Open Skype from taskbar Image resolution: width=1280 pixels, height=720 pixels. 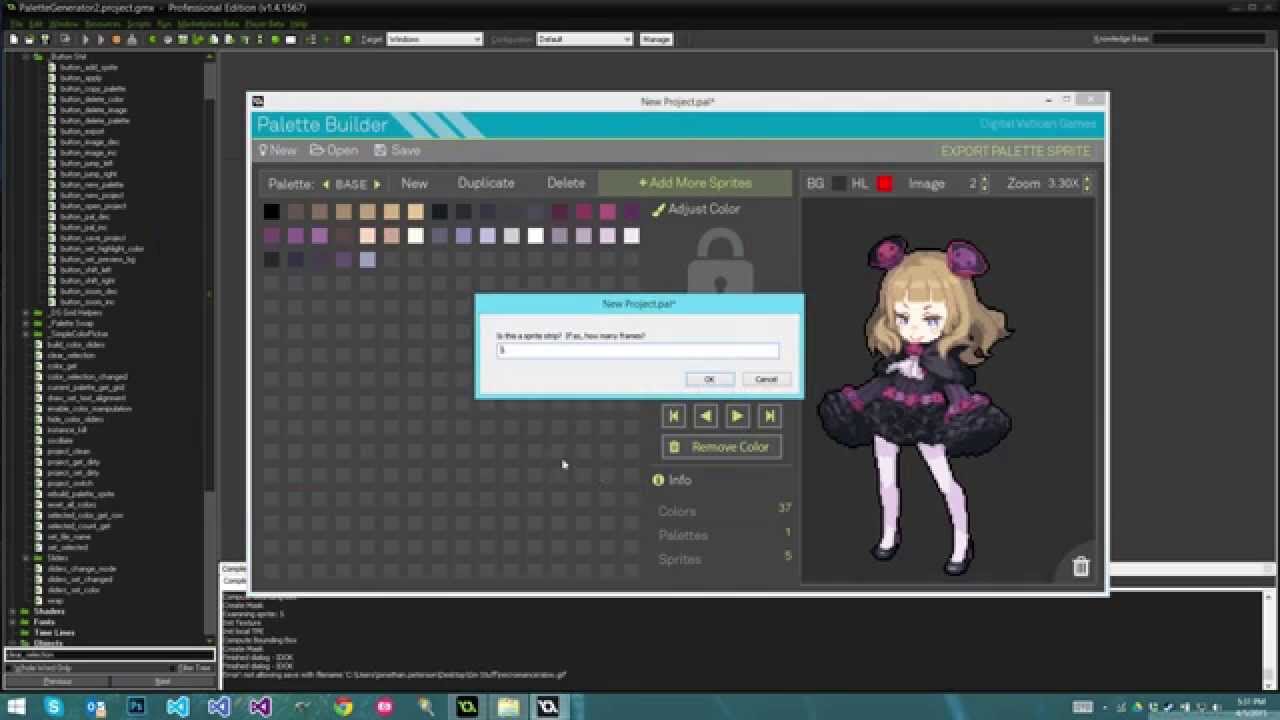tap(54, 707)
